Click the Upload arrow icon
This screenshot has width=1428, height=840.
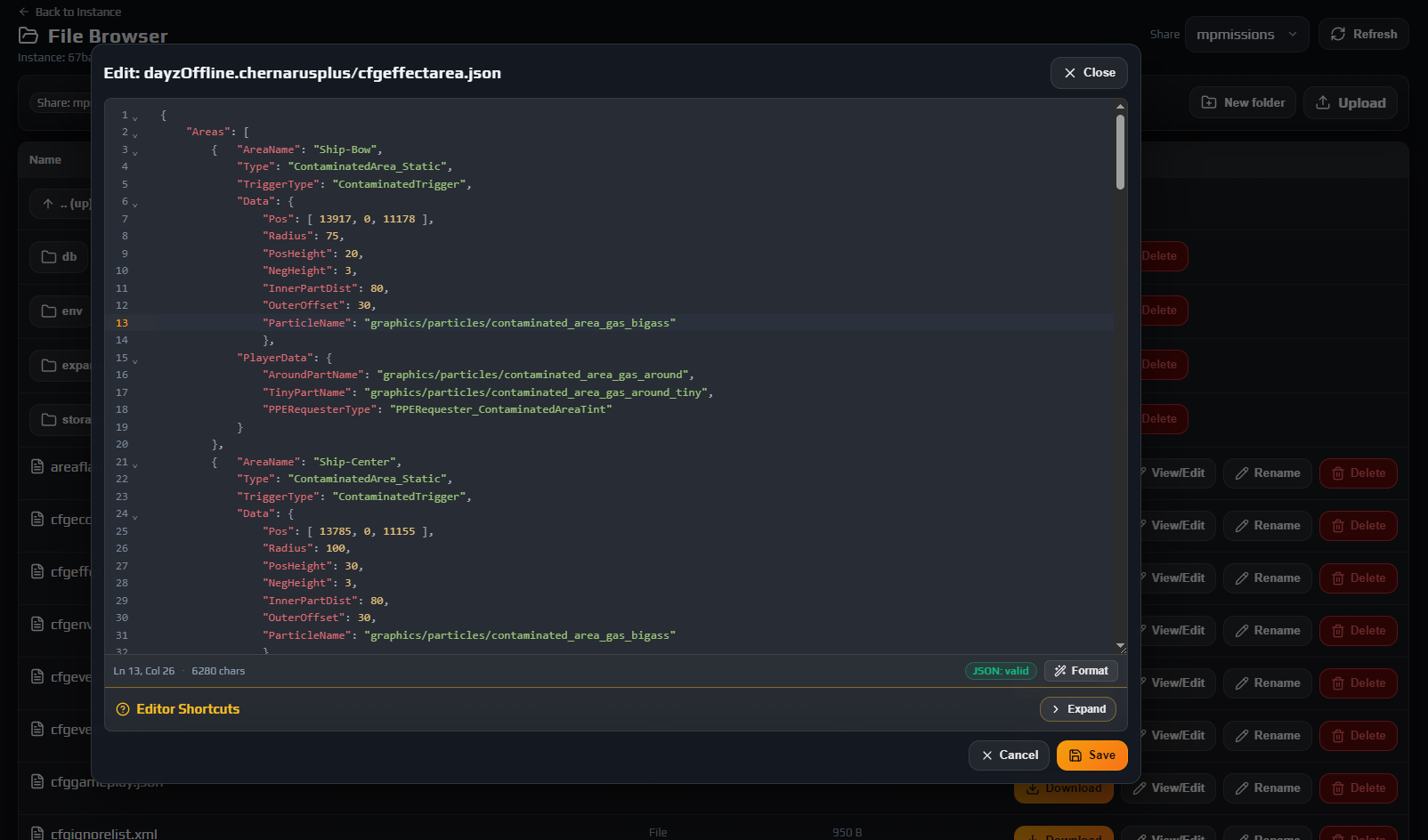(1323, 102)
